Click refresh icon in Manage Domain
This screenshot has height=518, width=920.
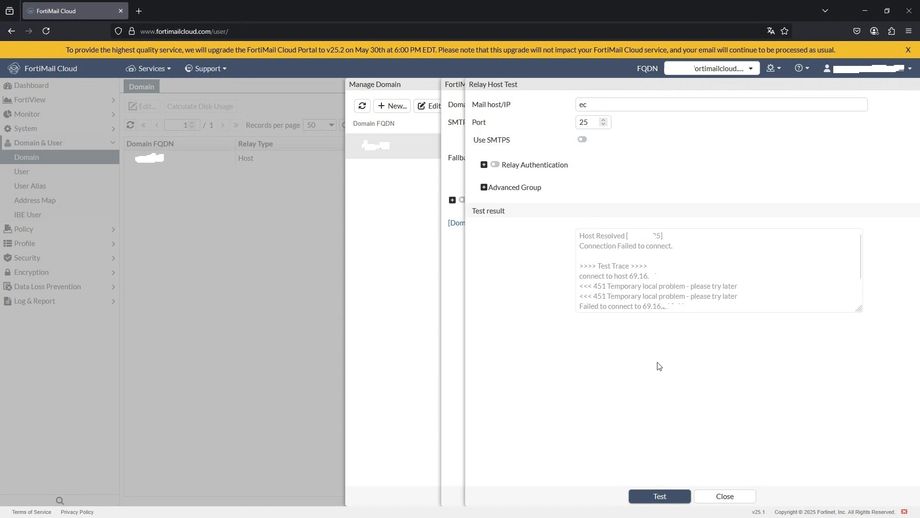[362, 106]
